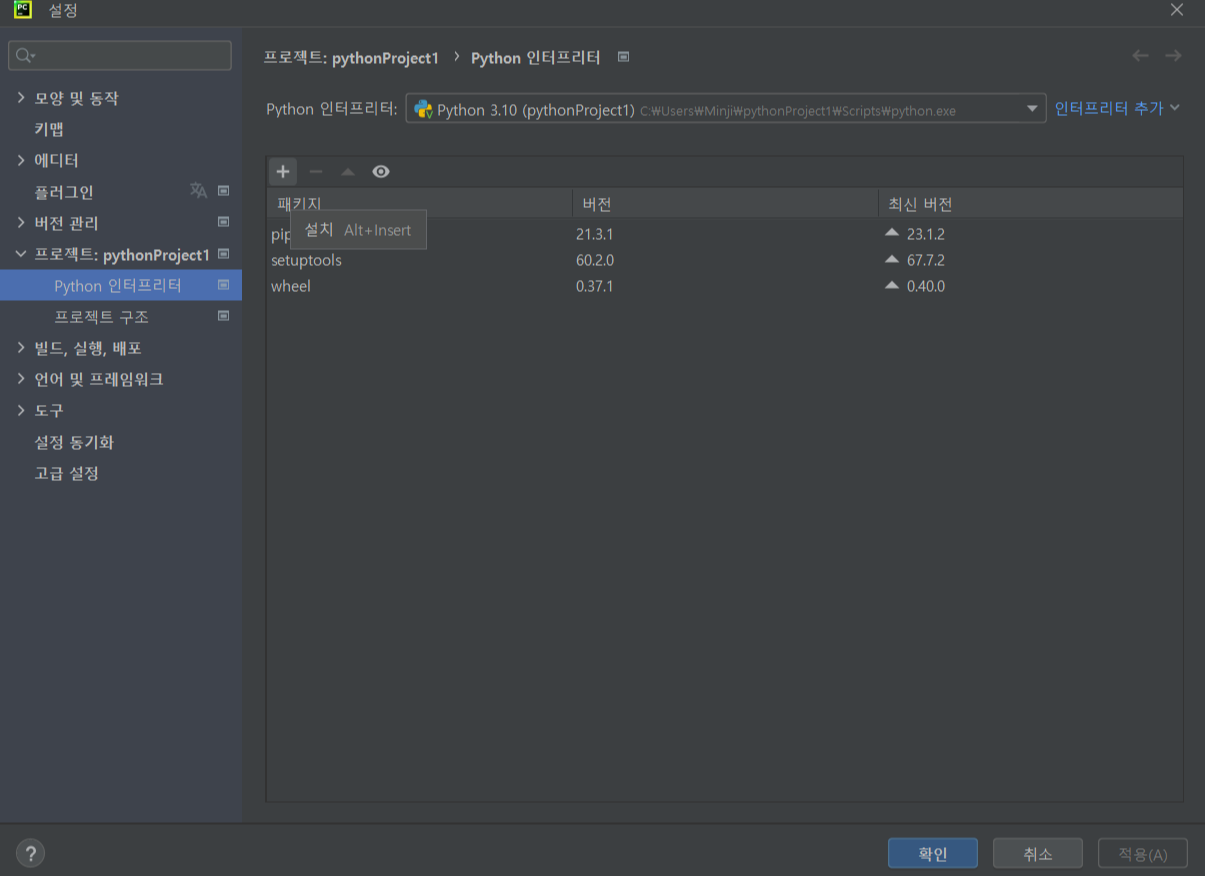Expand the 버전 관리 section
1205x876 pixels.
tap(21, 222)
